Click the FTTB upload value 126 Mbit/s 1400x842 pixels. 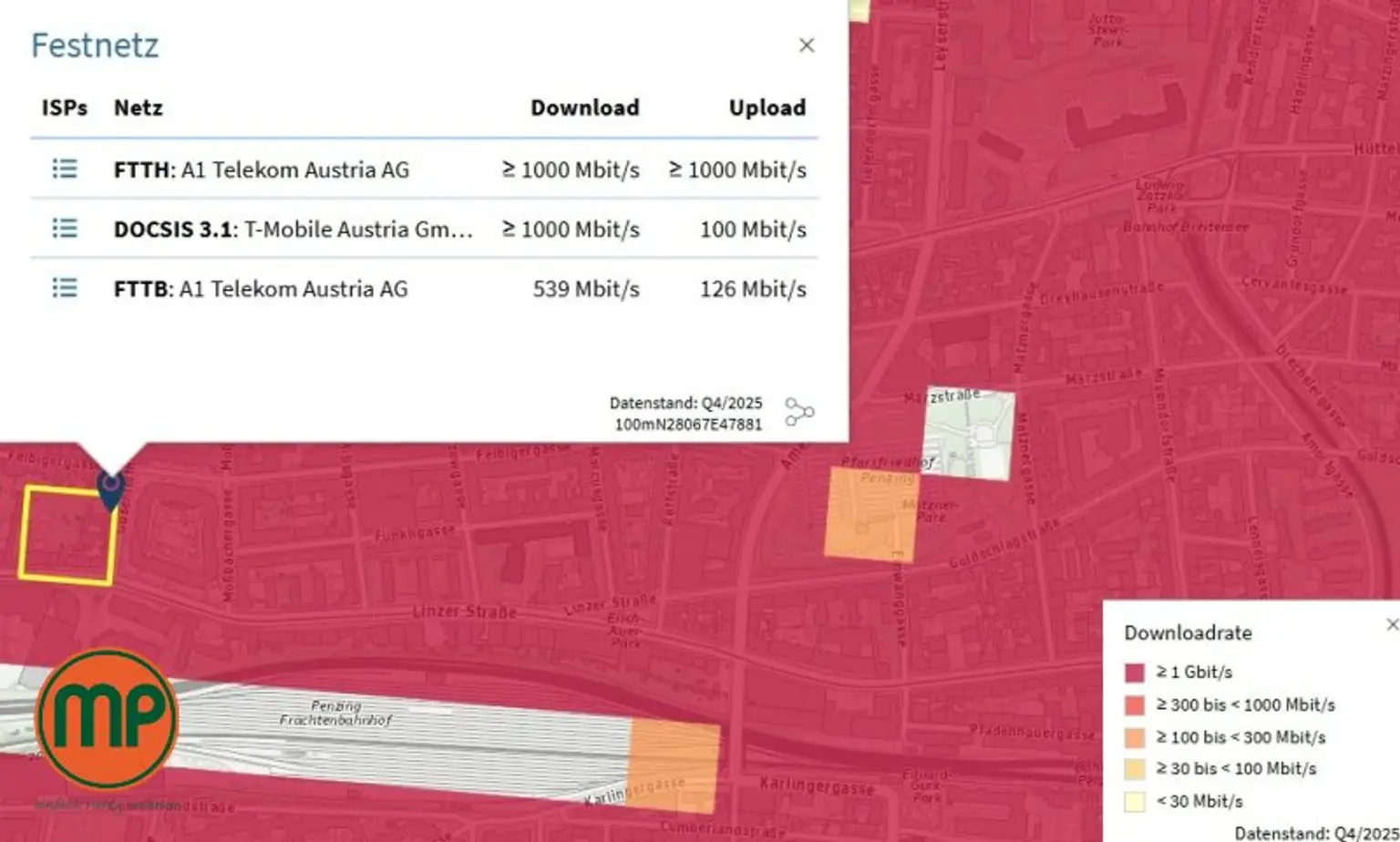click(x=753, y=289)
